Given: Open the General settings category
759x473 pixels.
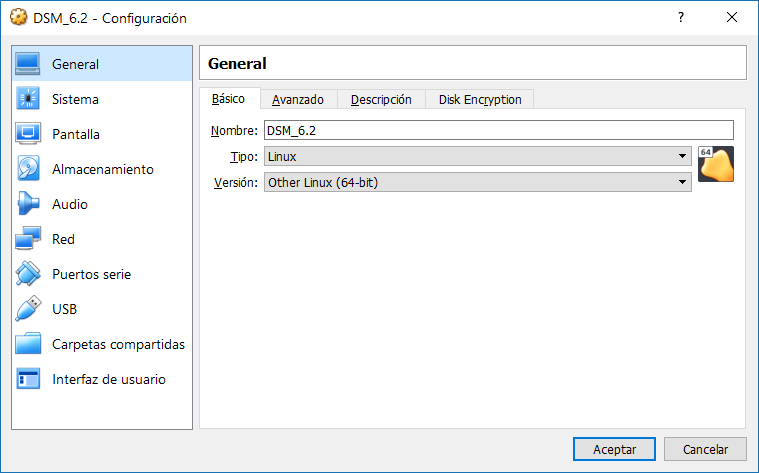Looking at the screenshot, I should [102, 64].
